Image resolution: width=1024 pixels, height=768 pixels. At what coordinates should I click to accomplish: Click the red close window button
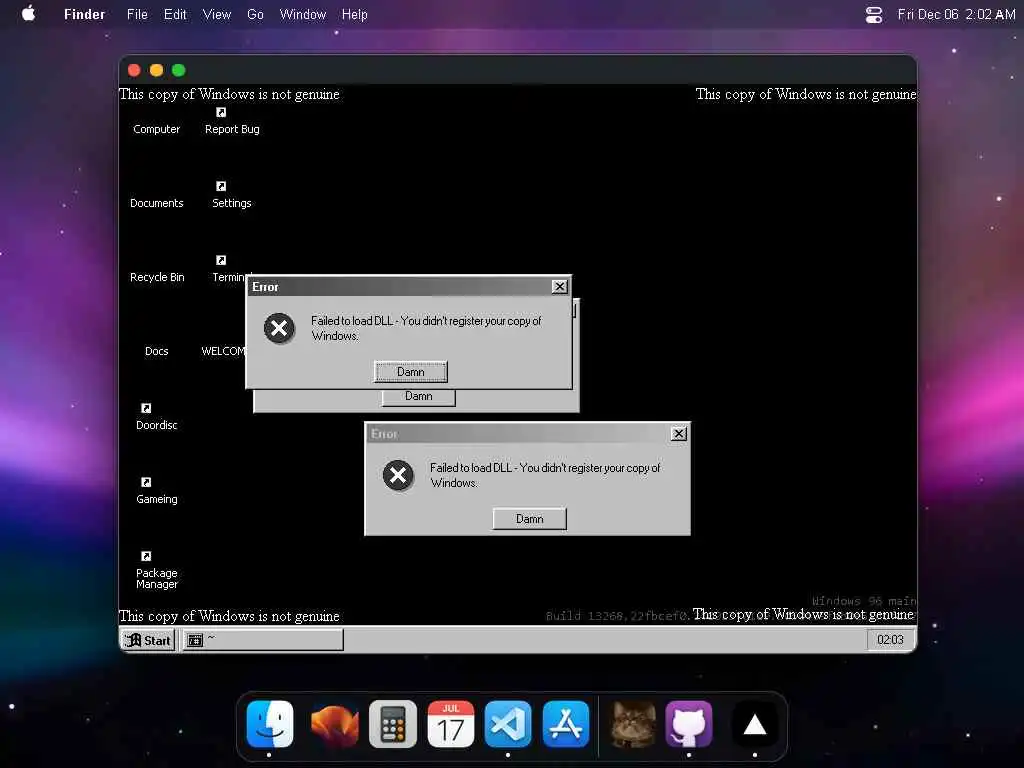coord(134,70)
